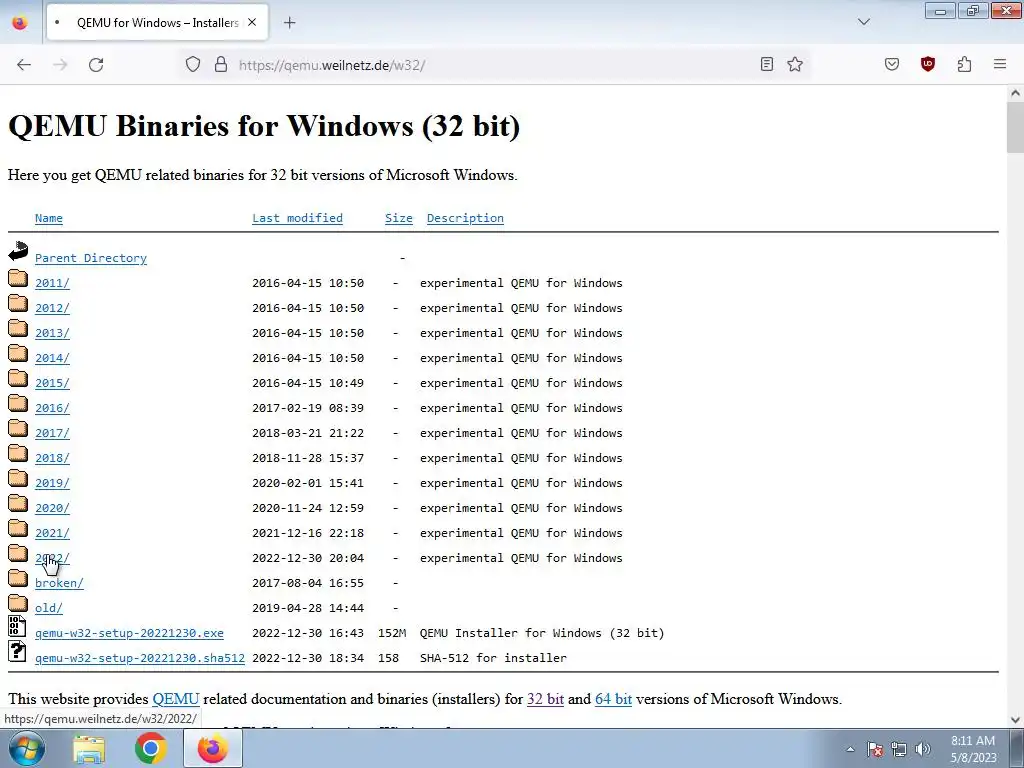
Task: Open the broken/ folder link
Action: (x=59, y=583)
